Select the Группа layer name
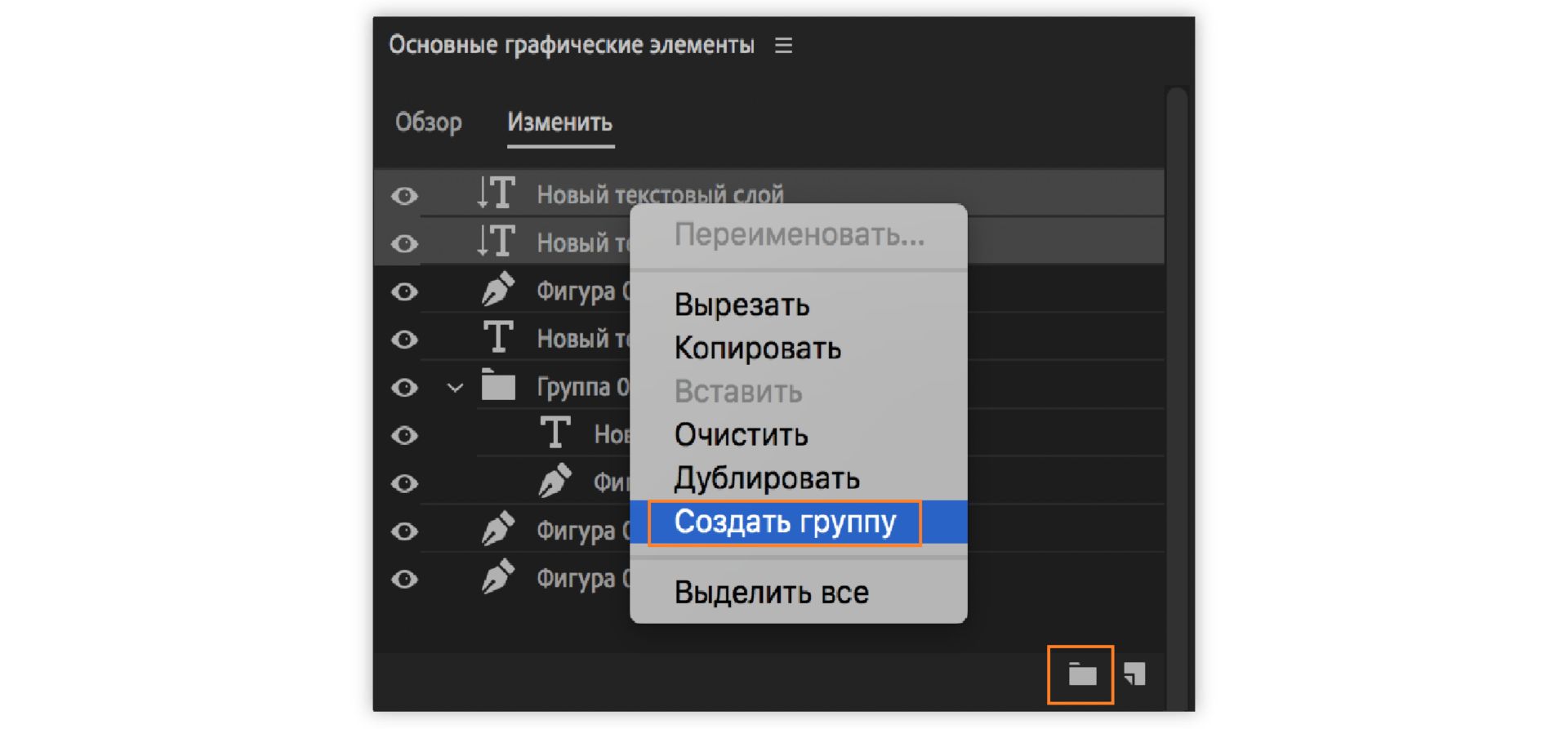1568x729 pixels. click(x=583, y=387)
